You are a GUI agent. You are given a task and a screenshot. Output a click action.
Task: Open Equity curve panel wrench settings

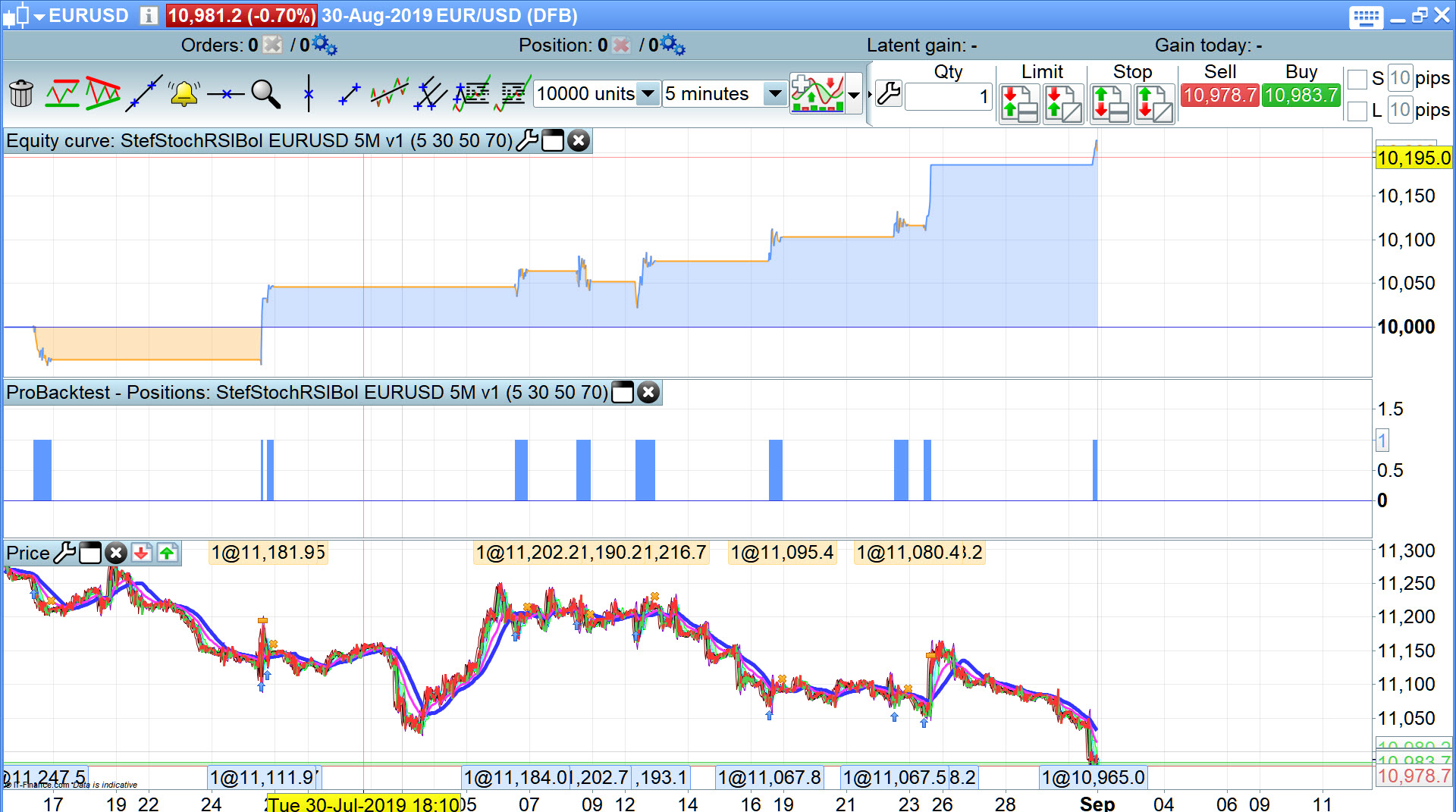point(526,140)
